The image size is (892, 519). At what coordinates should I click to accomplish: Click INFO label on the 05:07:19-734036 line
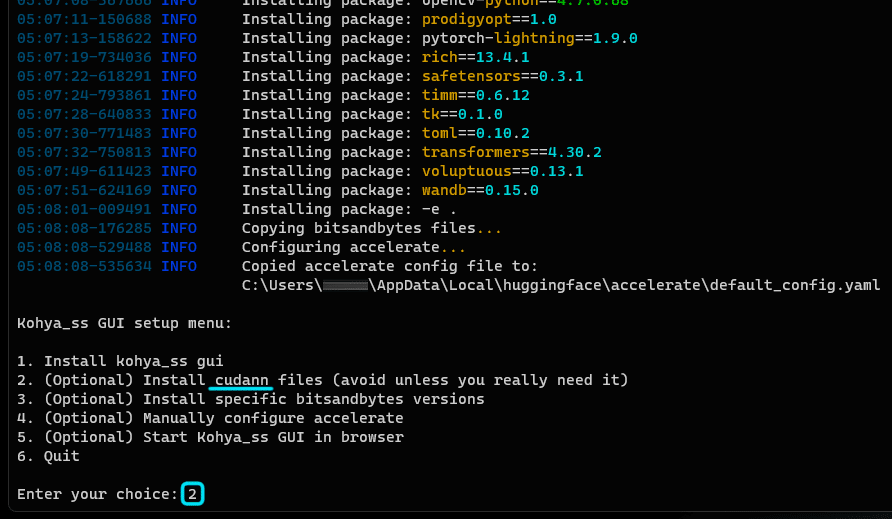(179, 57)
